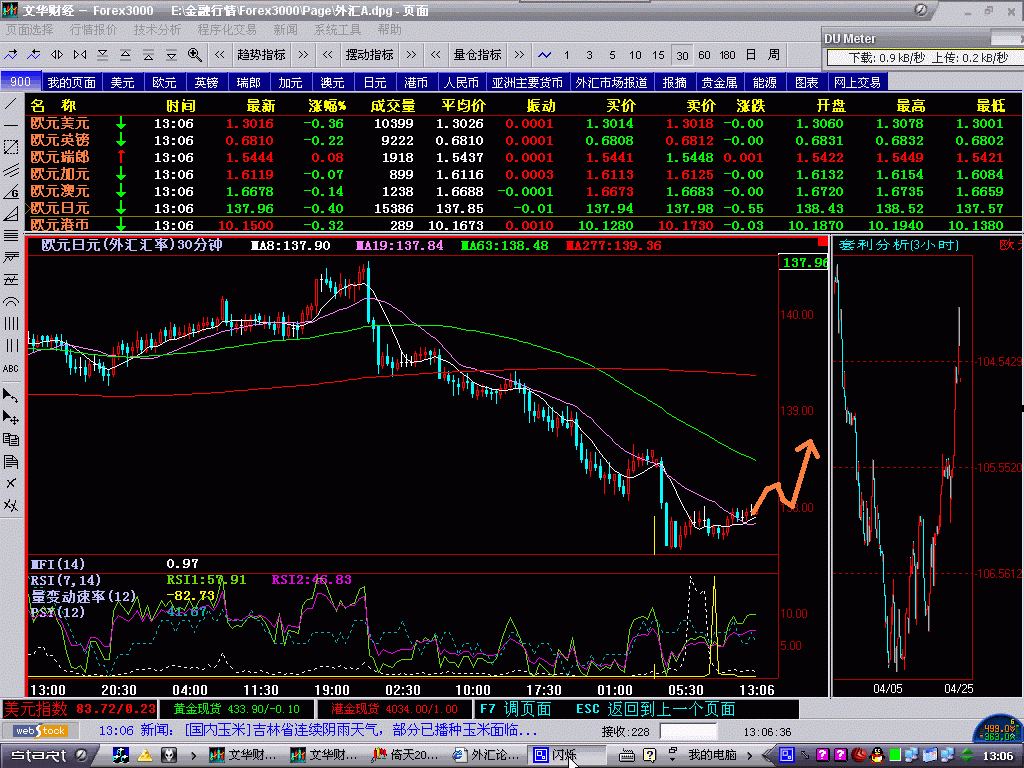Click the delete drawing X tool

click(10, 483)
